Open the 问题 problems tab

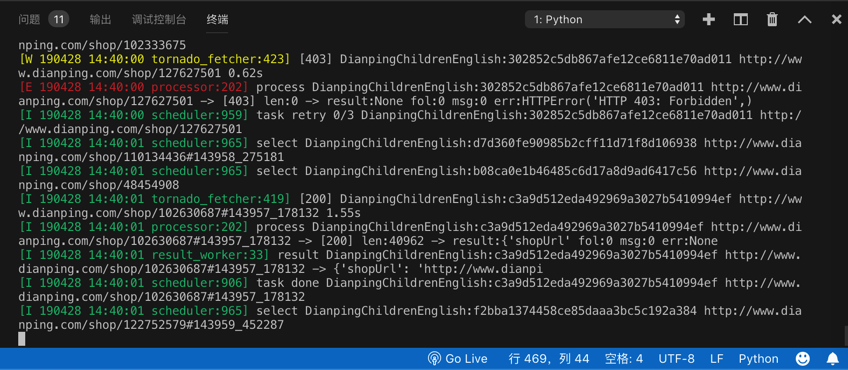coord(29,20)
